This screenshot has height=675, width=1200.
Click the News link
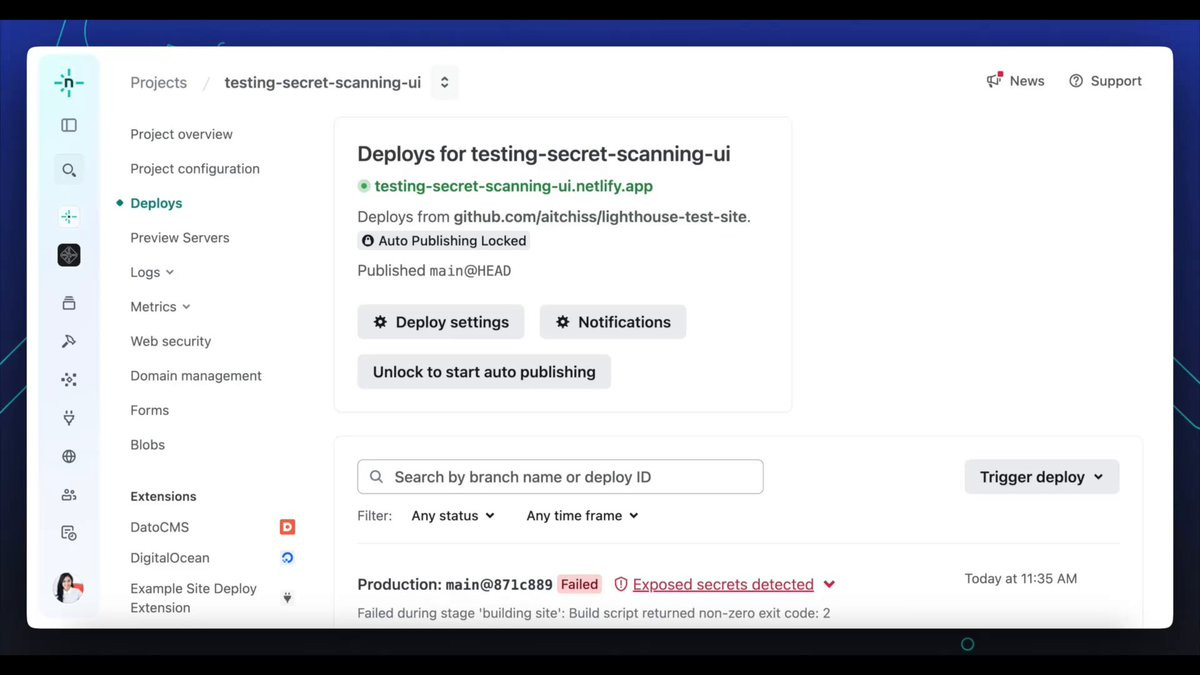tap(1027, 81)
